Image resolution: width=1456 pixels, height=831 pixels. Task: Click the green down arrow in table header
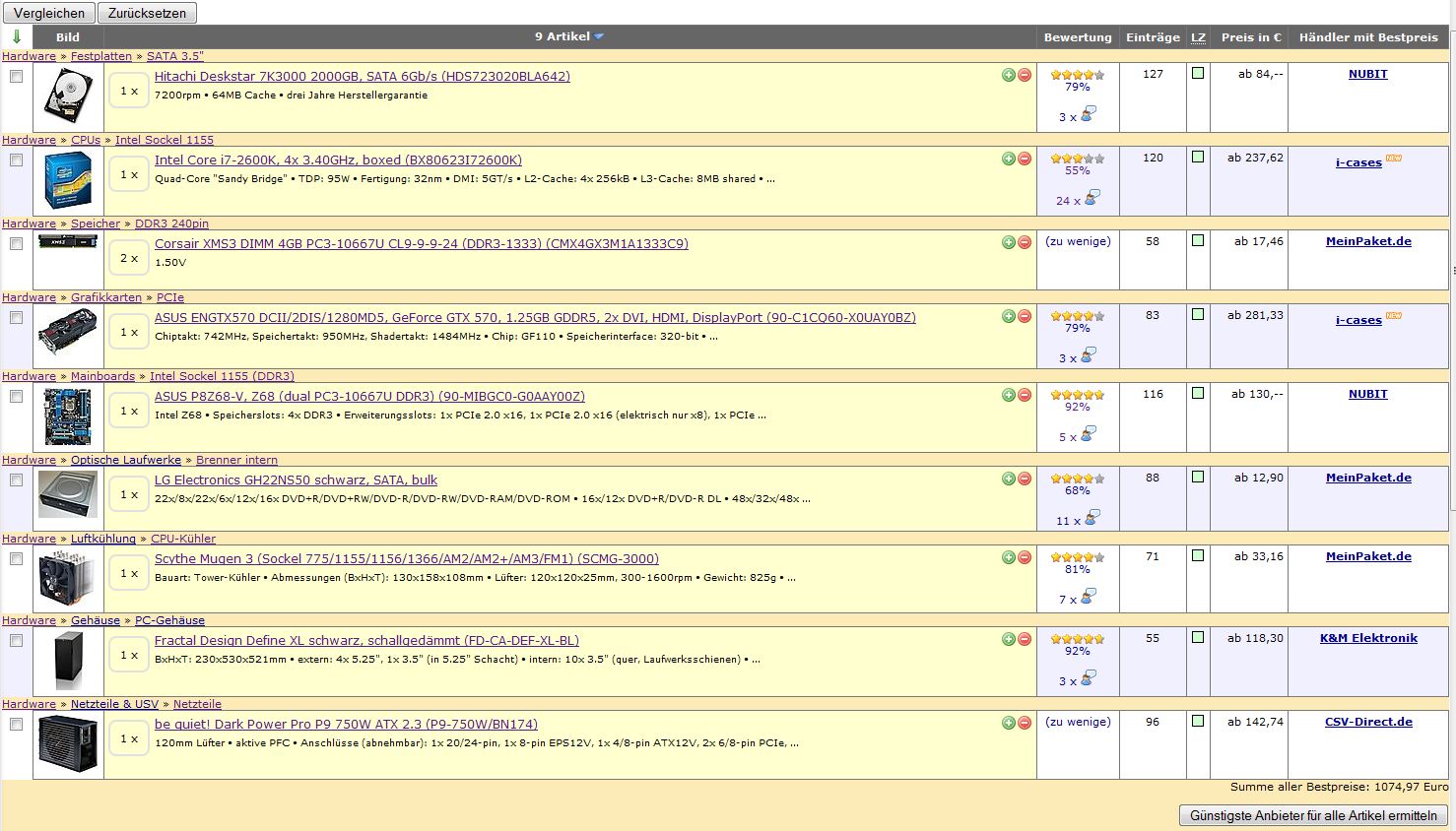click(17, 37)
